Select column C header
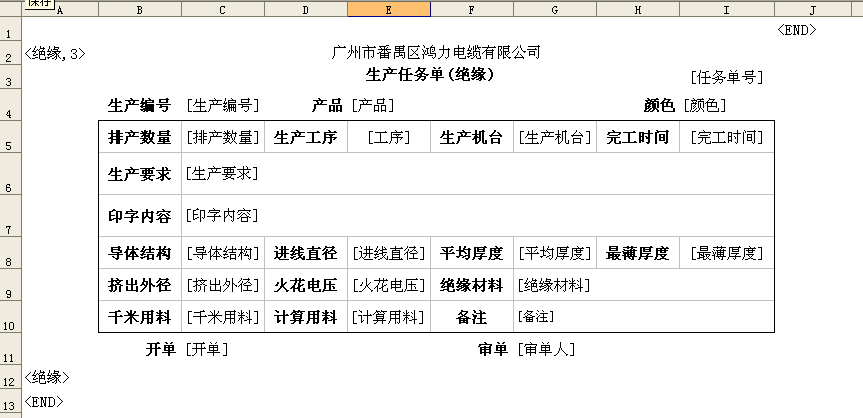Screen dimensions: 863x418 [223, 9]
